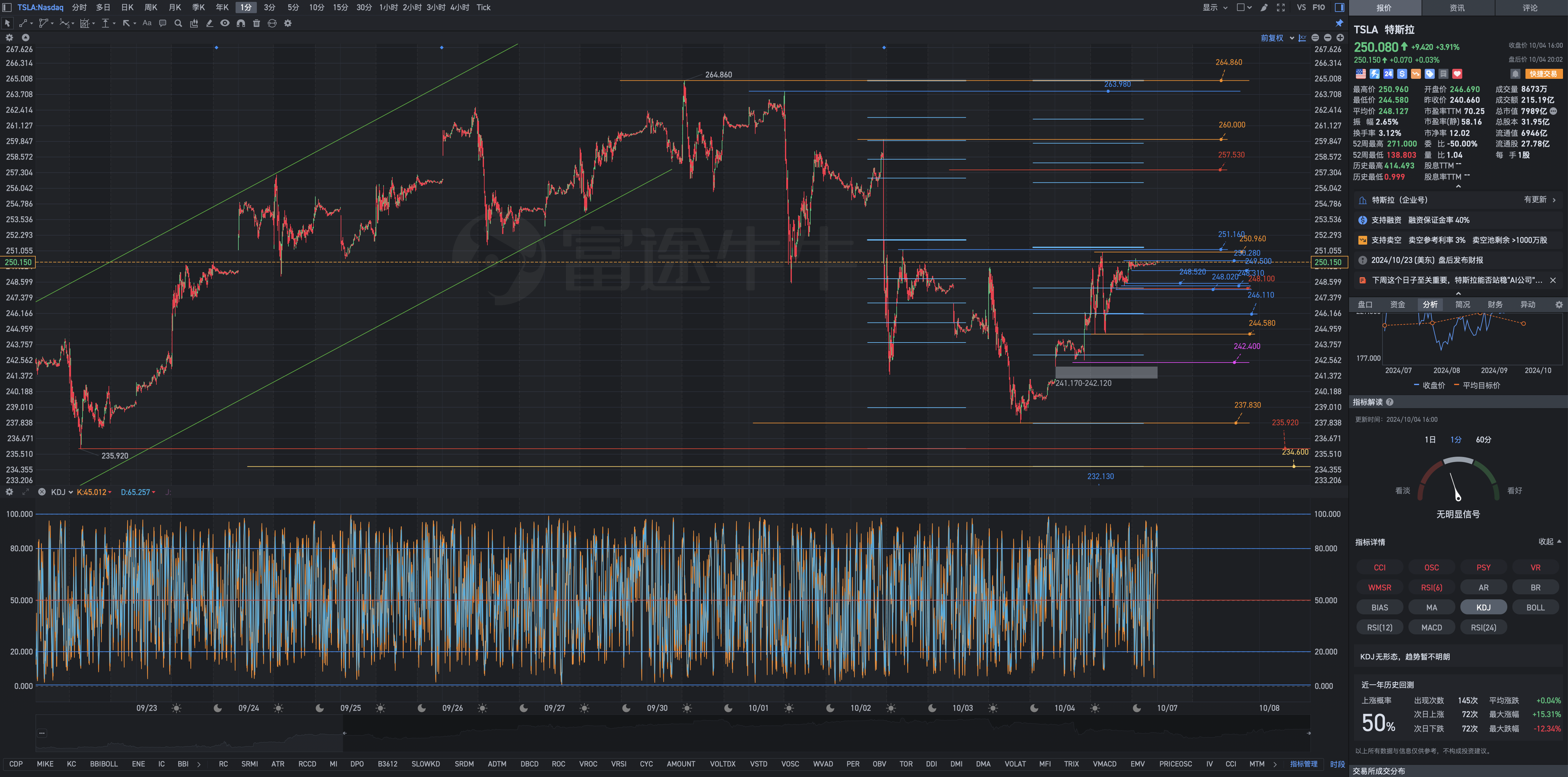Toggle the X,Y axis coordinate icon
The image size is (1568, 777).
click(1302, 38)
